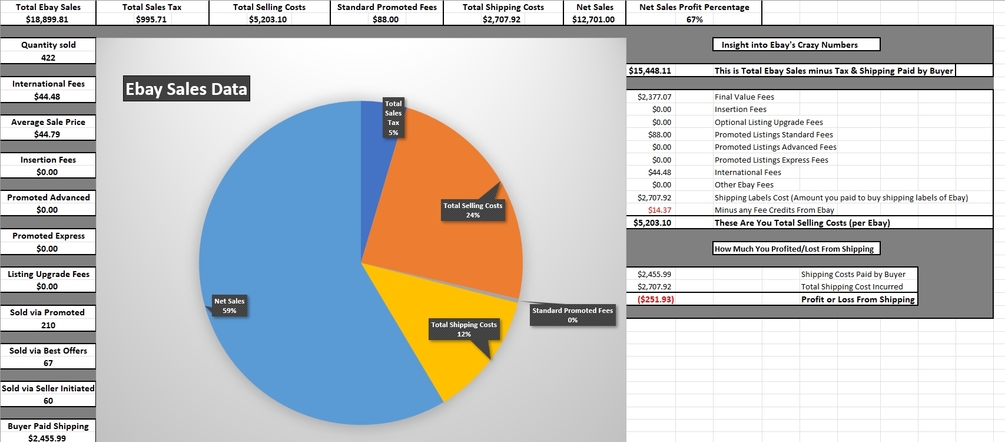Click the Net Sales value $12,701.00
The image size is (1005, 442).
coord(594,19)
